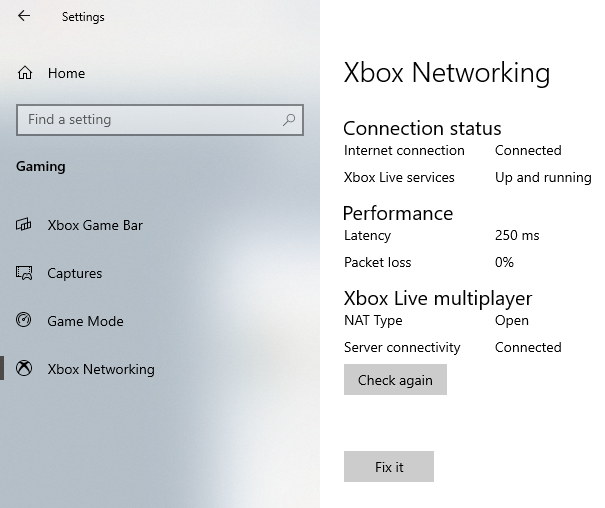Open the Xbox Game Bar settings page
The height and width of the screenshot is (508, 605).
[x=160, y=225]
